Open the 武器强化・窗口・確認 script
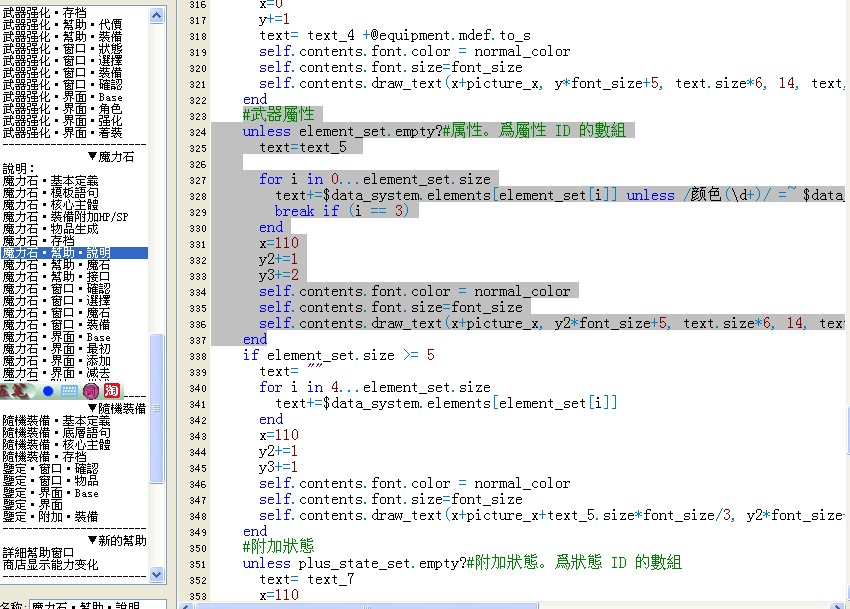The height and width of the screenshot is (609, 850). (x=62, y=85)
